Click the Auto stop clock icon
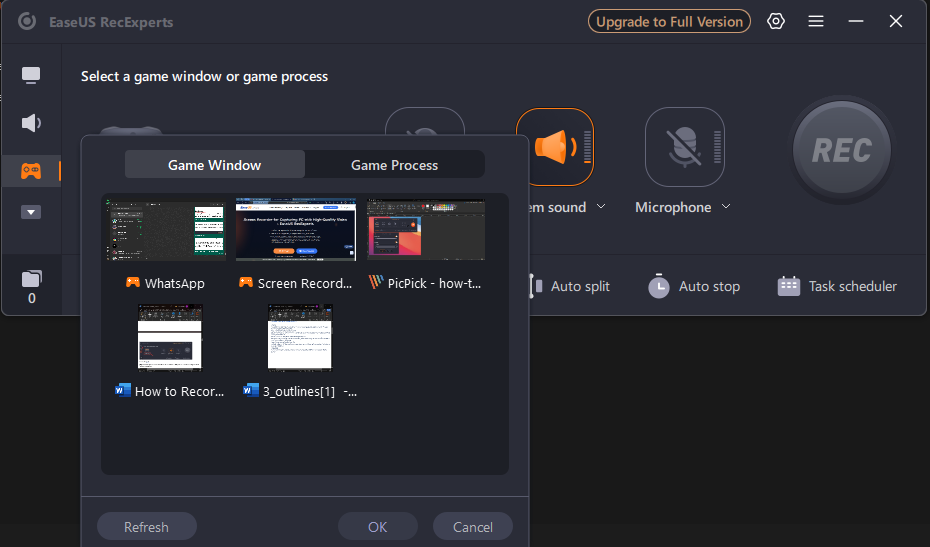 click(658, 286)
